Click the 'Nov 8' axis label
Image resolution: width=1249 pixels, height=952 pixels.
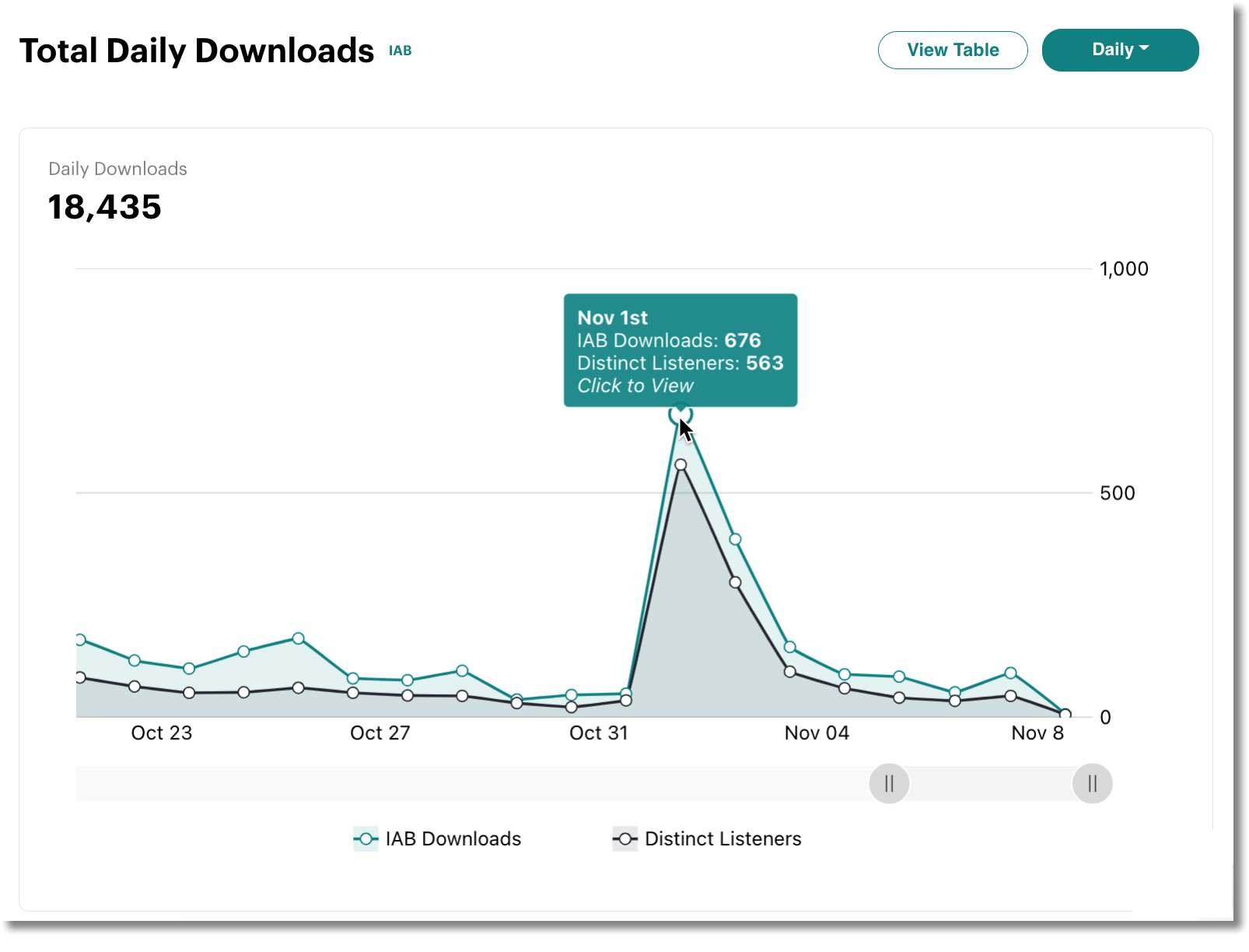[x=1037, y=733]
